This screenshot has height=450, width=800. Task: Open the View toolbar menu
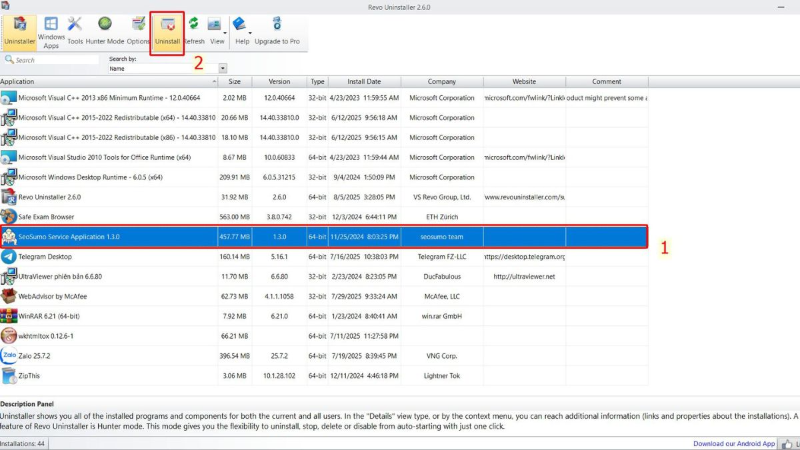point(217,31)
